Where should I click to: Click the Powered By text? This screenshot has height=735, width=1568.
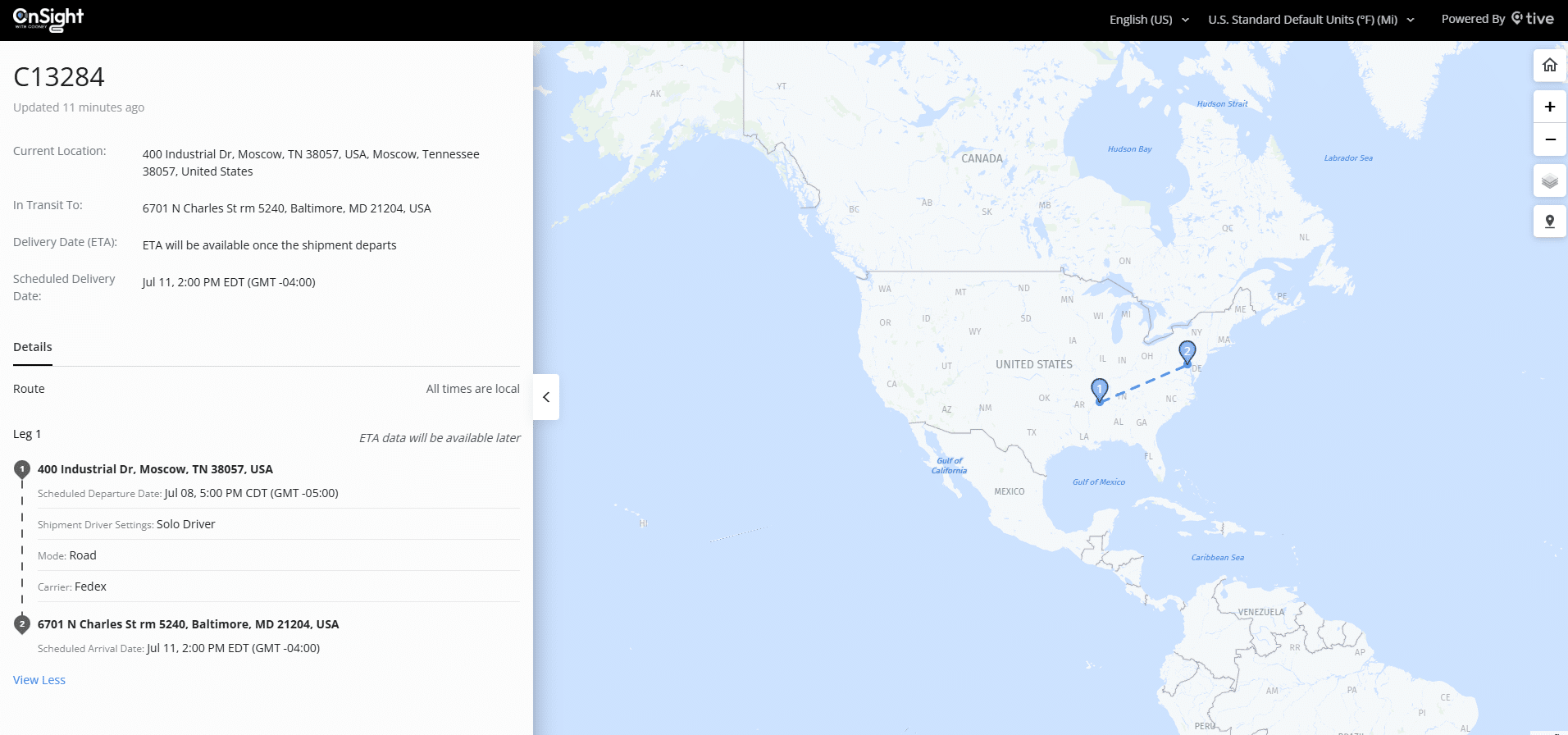point(1473,19)
